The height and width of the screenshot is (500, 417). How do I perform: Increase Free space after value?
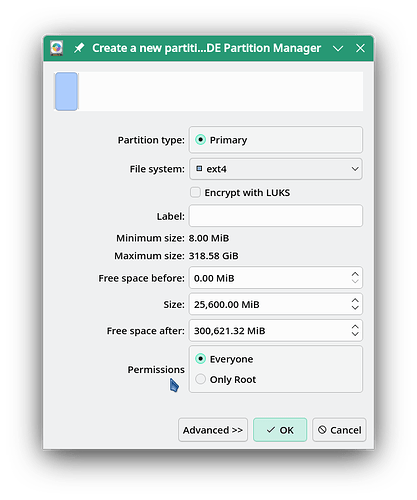point(355,326)
